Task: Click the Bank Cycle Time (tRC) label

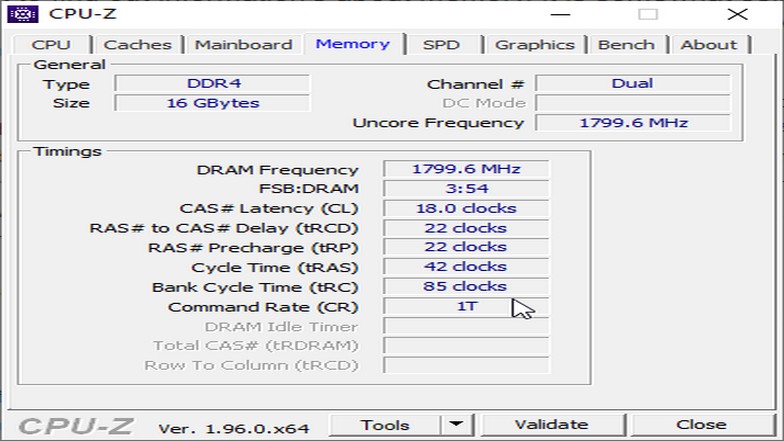Action: tap(255, 288)
